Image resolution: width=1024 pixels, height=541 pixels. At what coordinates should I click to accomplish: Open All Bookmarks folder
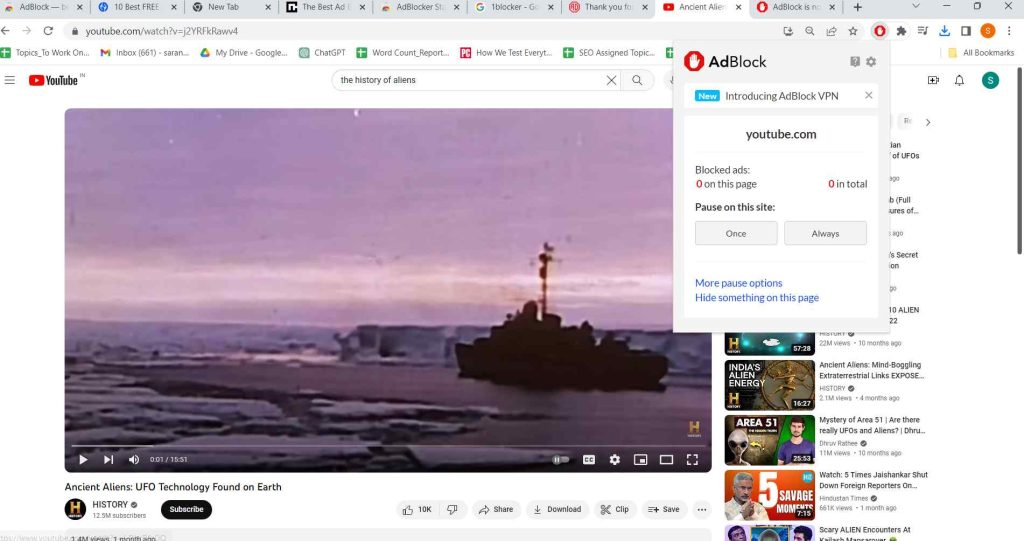[x=981, y=53]
